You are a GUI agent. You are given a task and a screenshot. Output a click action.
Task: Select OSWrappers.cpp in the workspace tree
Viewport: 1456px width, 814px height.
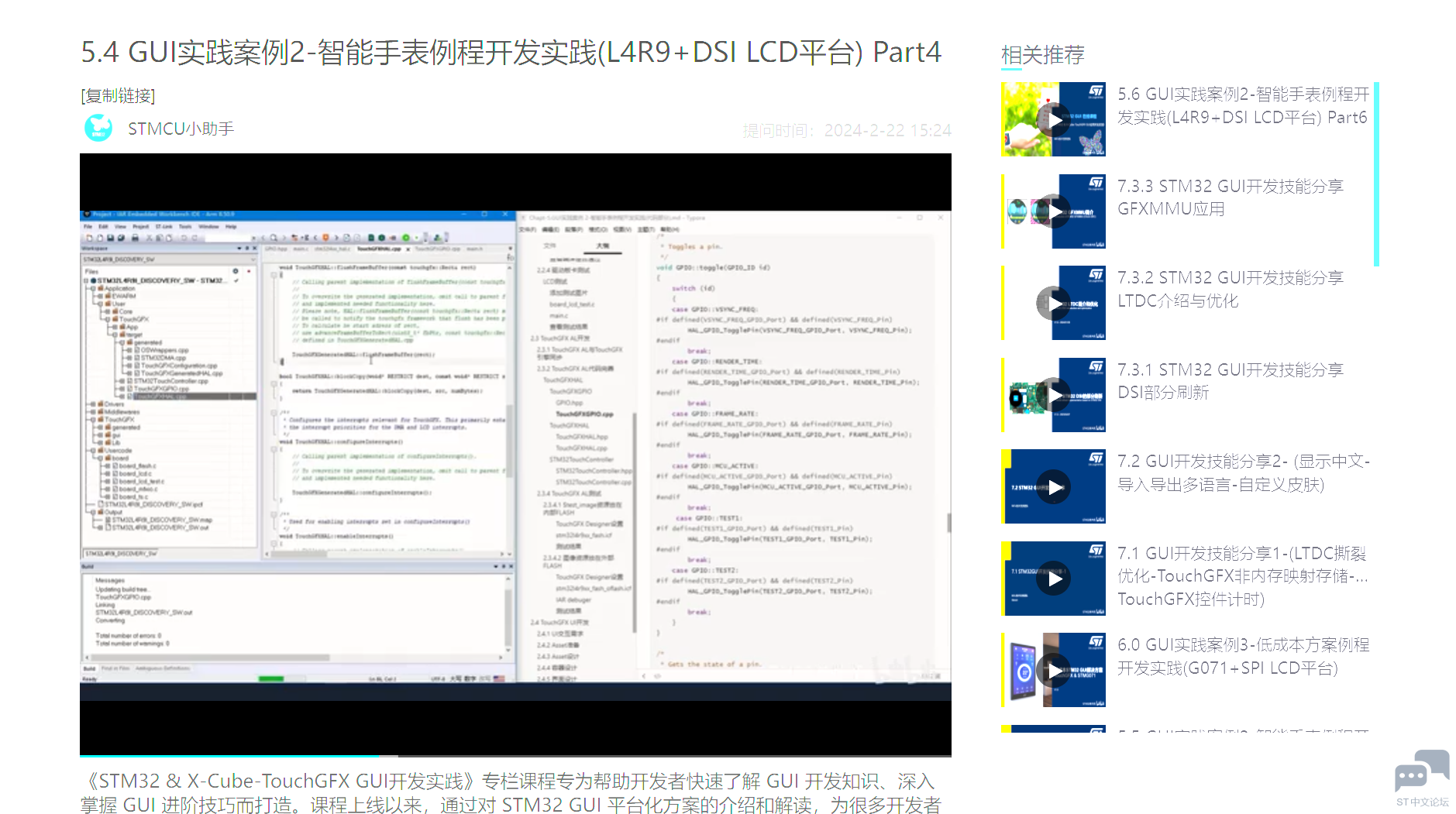(164, 350)
